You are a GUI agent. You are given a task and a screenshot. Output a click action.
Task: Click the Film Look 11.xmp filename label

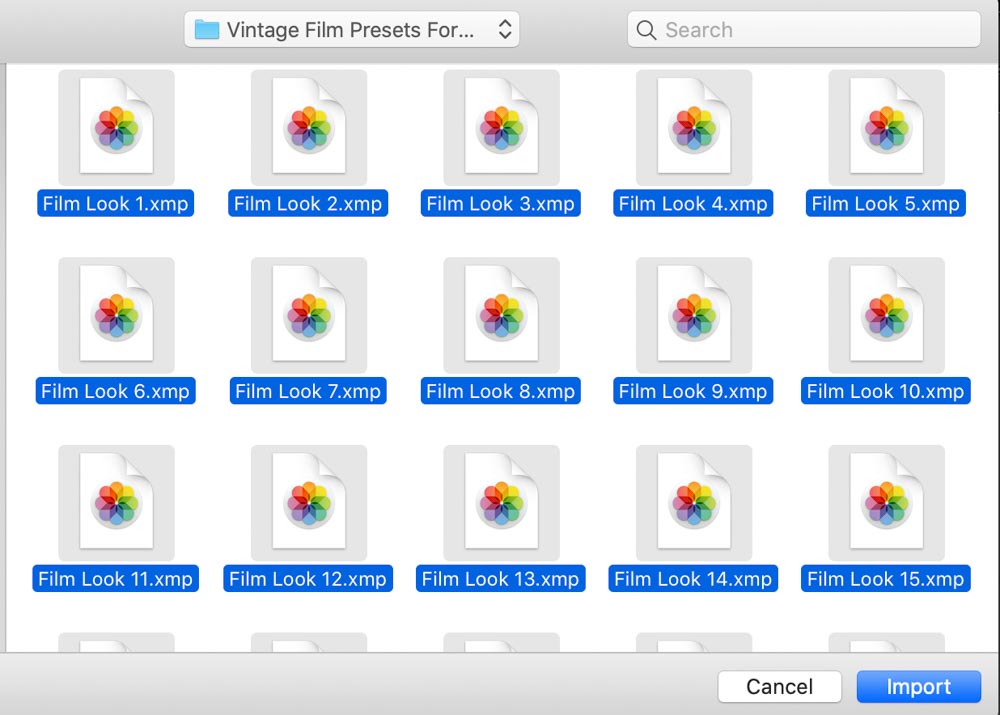click(115, 579)
